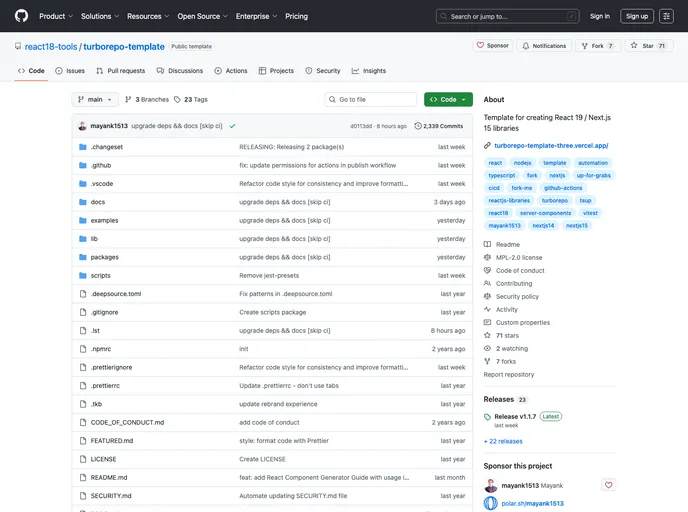Focus the Search or jump to field
Screen dimensions: 688x512
[508, 16]
